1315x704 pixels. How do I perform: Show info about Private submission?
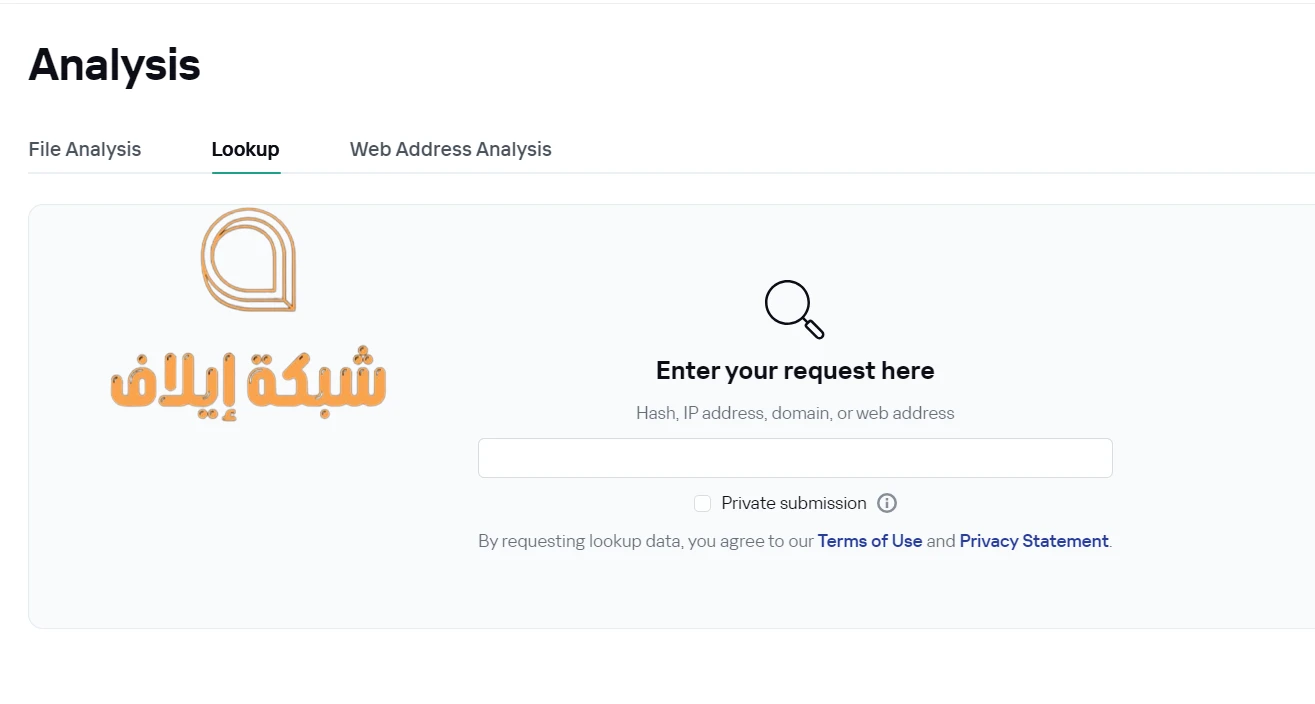pyautogui.click(x=887, y=503)
